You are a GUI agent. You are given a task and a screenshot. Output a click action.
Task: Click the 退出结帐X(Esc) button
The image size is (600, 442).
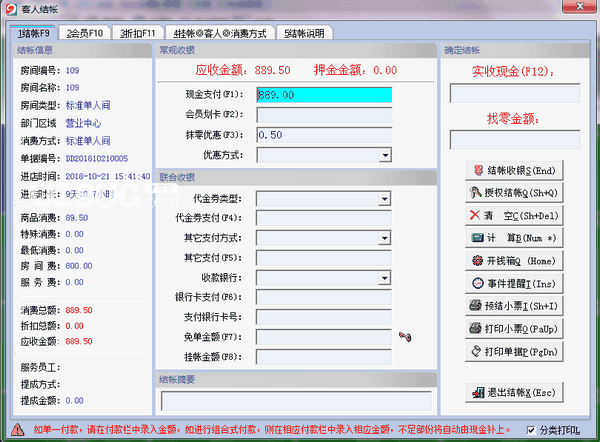pos(514,393)
